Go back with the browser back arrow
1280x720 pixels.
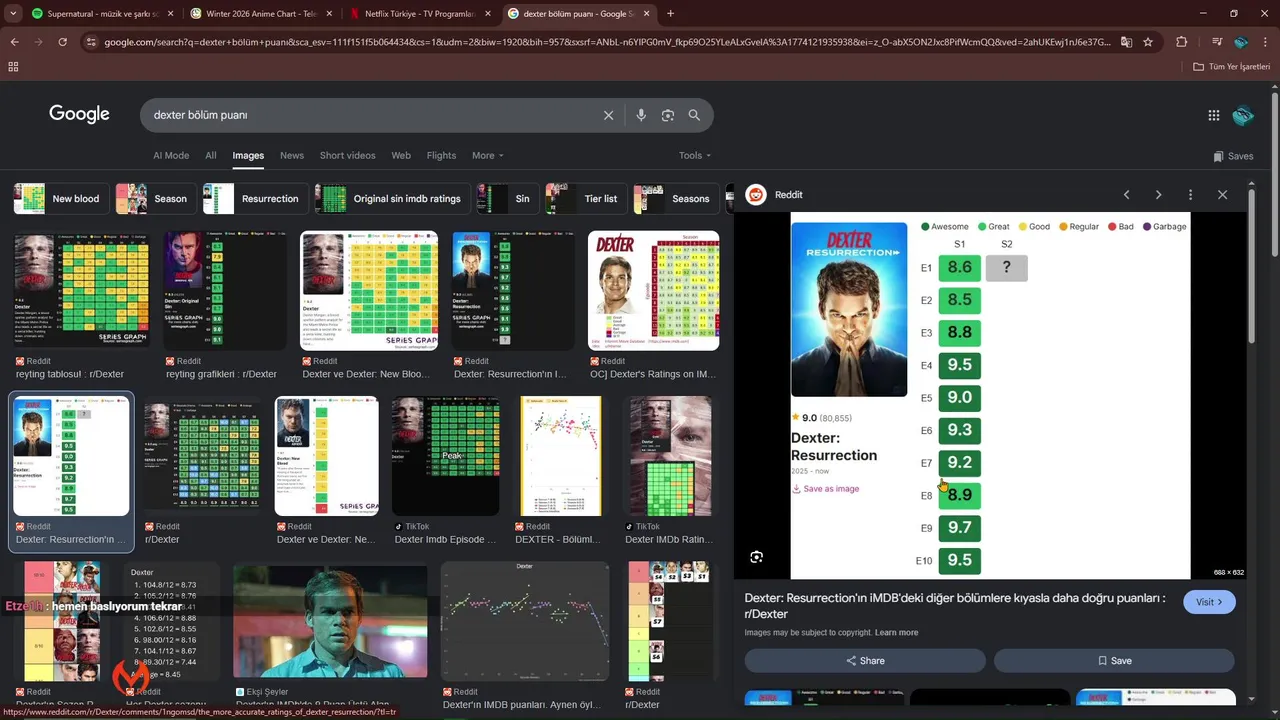14,42
